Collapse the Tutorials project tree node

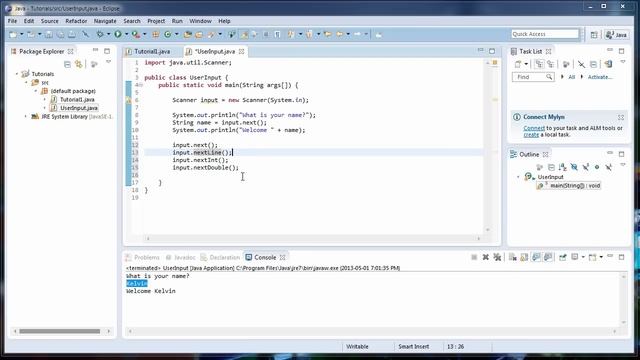click(17, 74)
